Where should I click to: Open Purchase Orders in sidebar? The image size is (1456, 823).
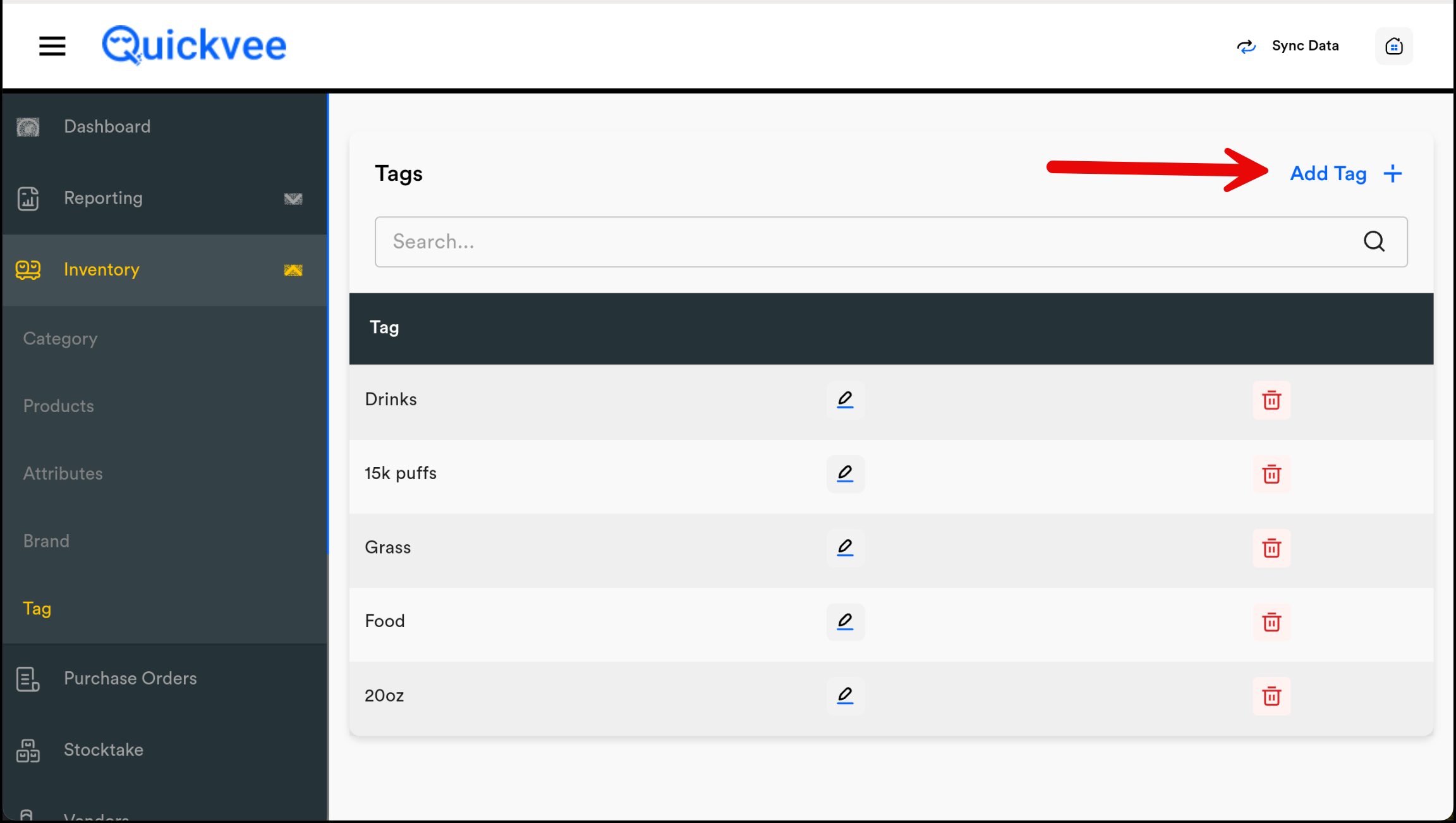(x=130, y=678)
